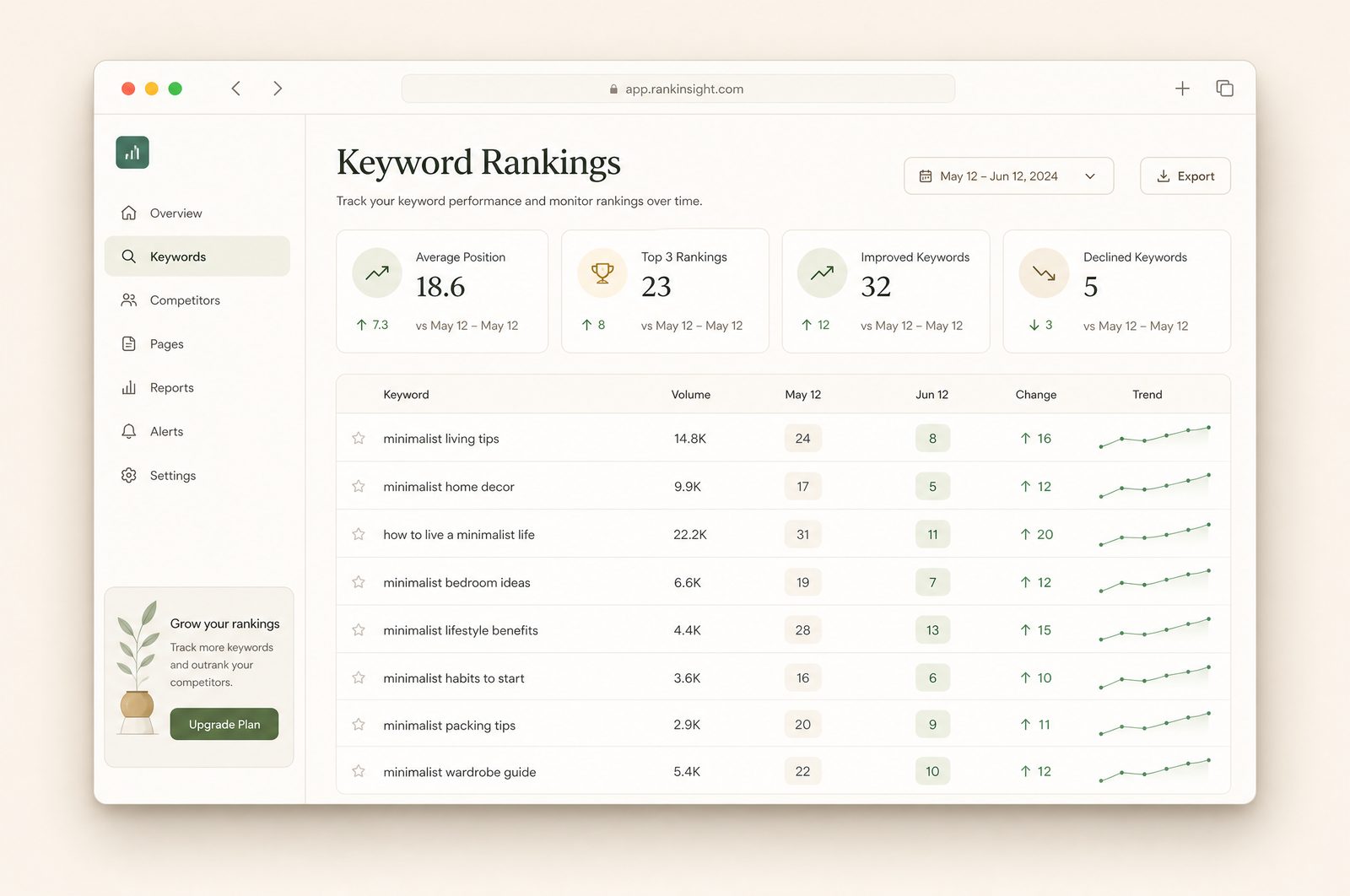Image resolution: width=1350 pixels, height=896 pixels.
Task: Go back with browser back arrow
Action: click(x=236, y=89)
